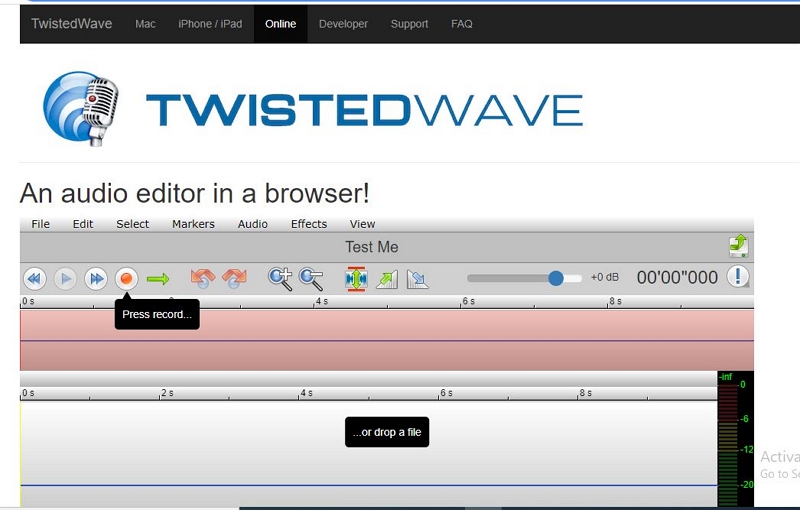Go to the iPhone / iPad page
Viewport: 800px width, 510px height.
pos(210,24)
